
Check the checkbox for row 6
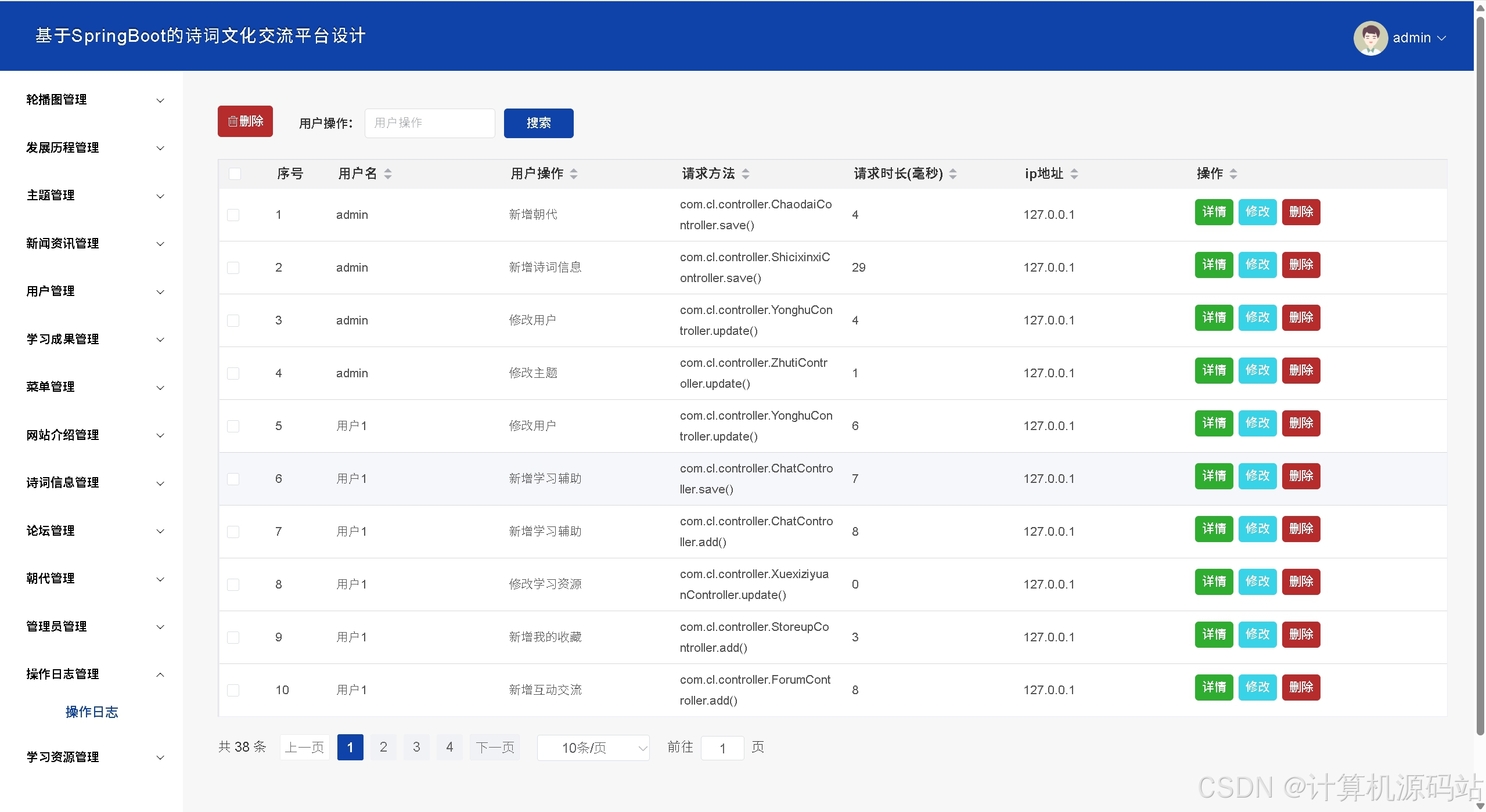click(x=233, y=479)
